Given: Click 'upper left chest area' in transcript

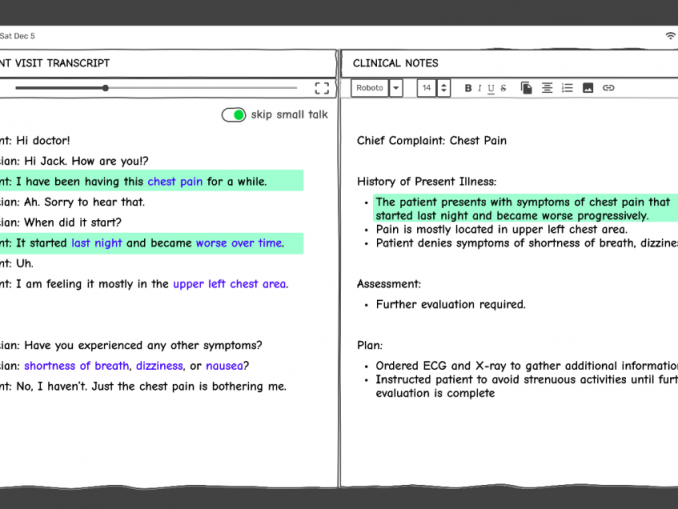Looking at the screenshot, I should tap(230, 284).
